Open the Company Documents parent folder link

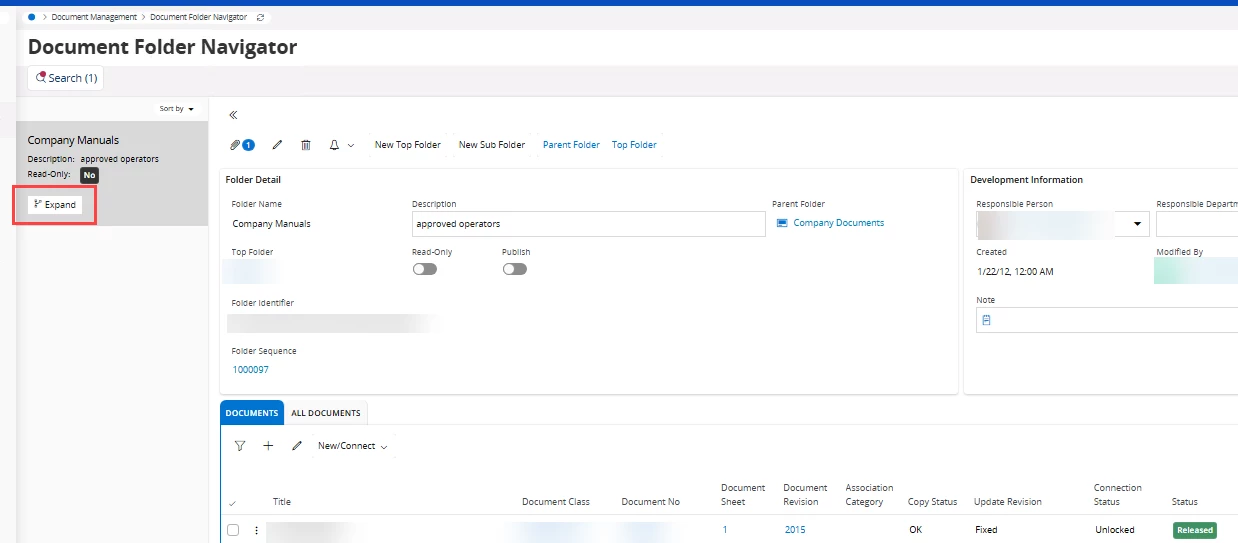(x=838, y=223)
